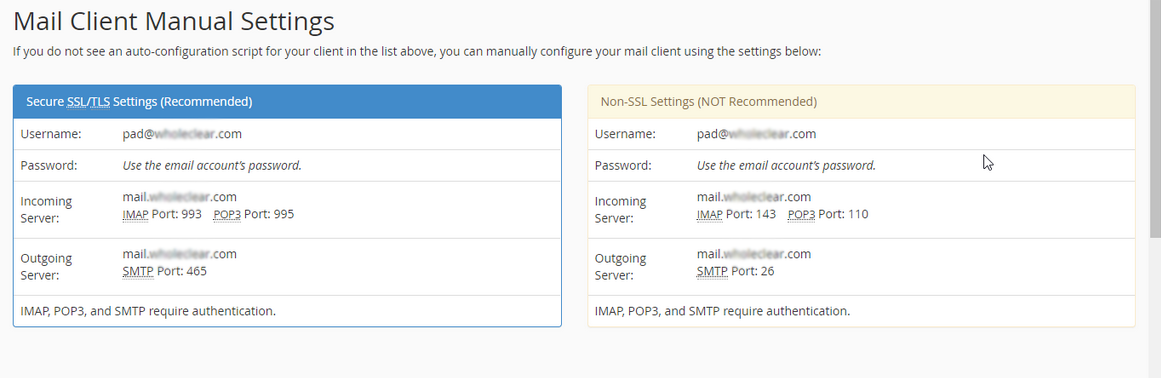Click the IMAP Port: 143 text
Viewport: 1161px width, 378px height.
pos(736,215)
